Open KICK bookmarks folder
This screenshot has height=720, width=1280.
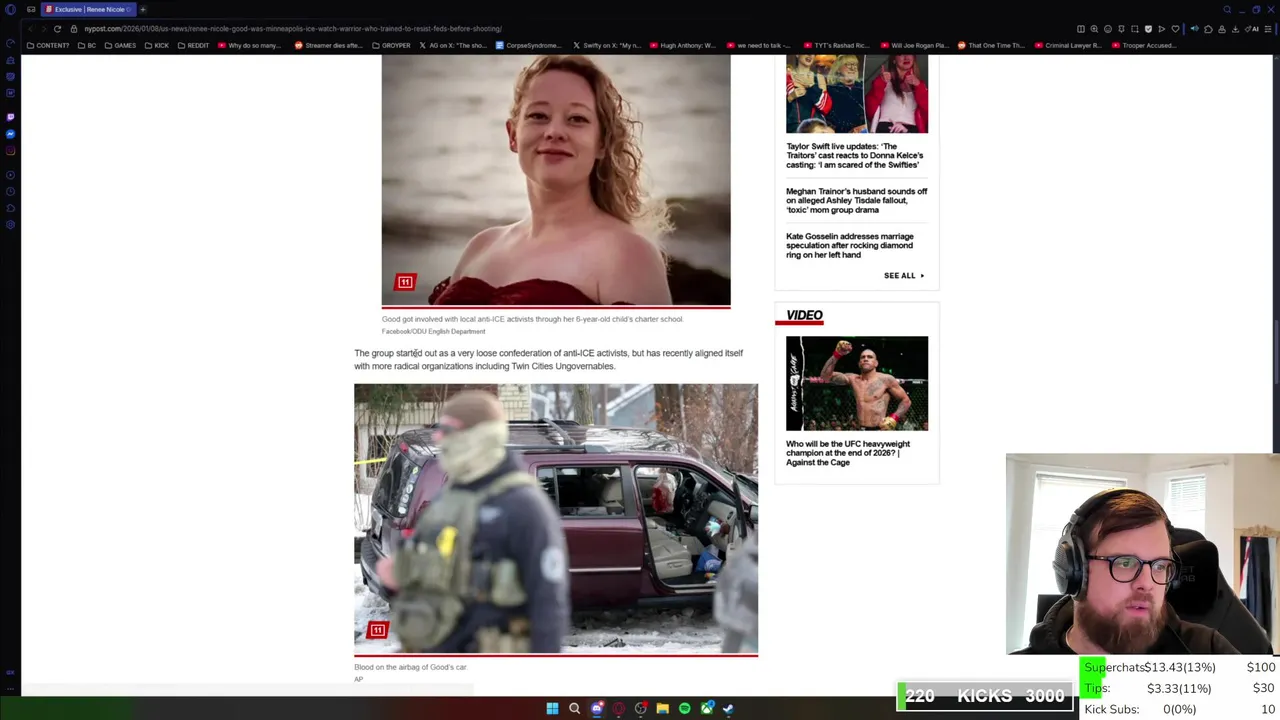coord(157,45)
